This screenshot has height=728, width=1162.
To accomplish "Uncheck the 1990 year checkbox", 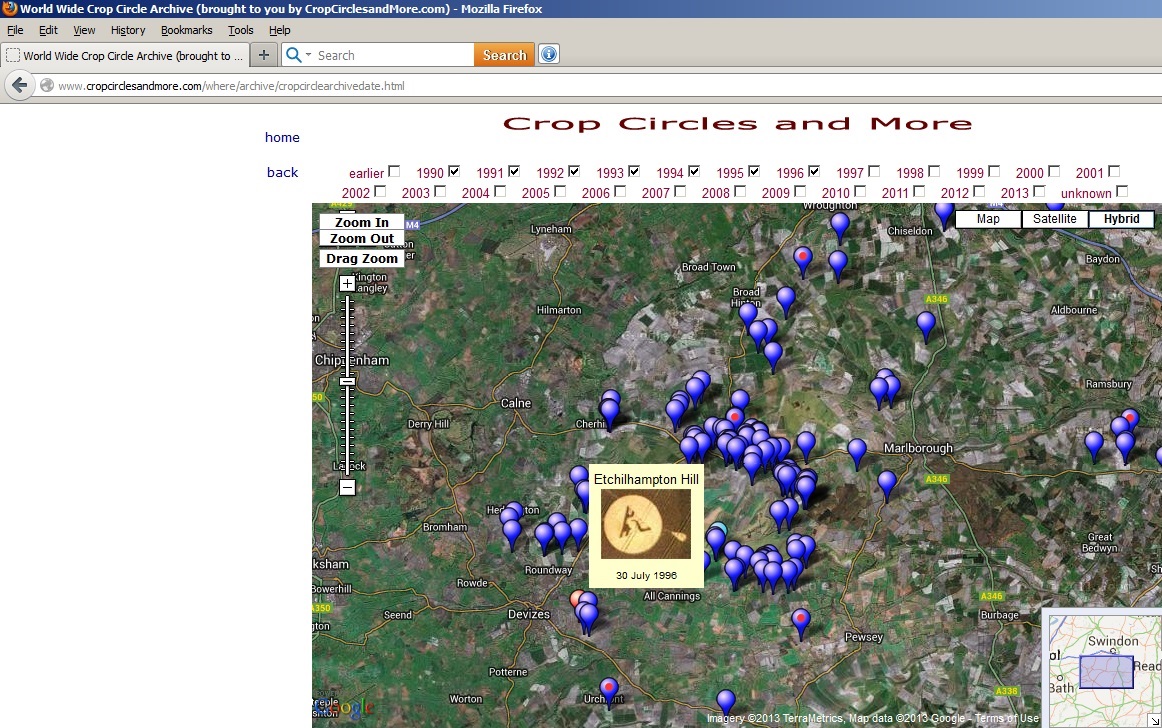I will (454, 171).
